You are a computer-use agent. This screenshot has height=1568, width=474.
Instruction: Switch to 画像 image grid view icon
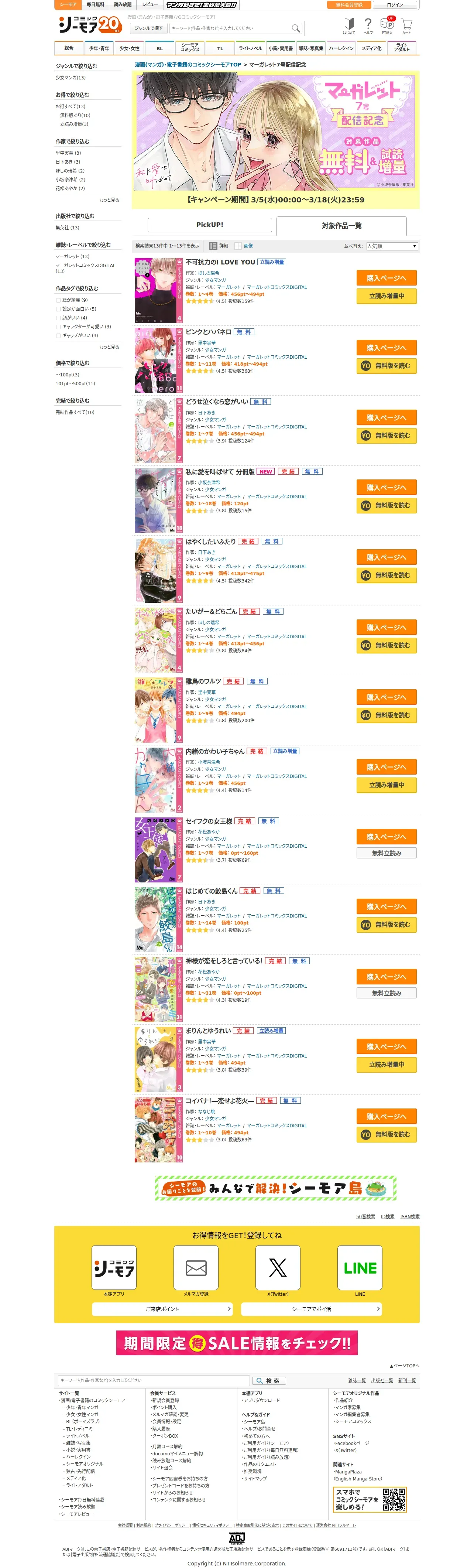243,246
